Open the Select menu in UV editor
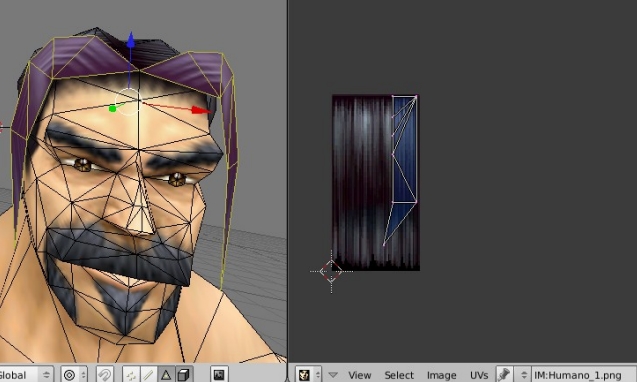Viewport: 637px width, 382px height. click(x=399, y=375)
